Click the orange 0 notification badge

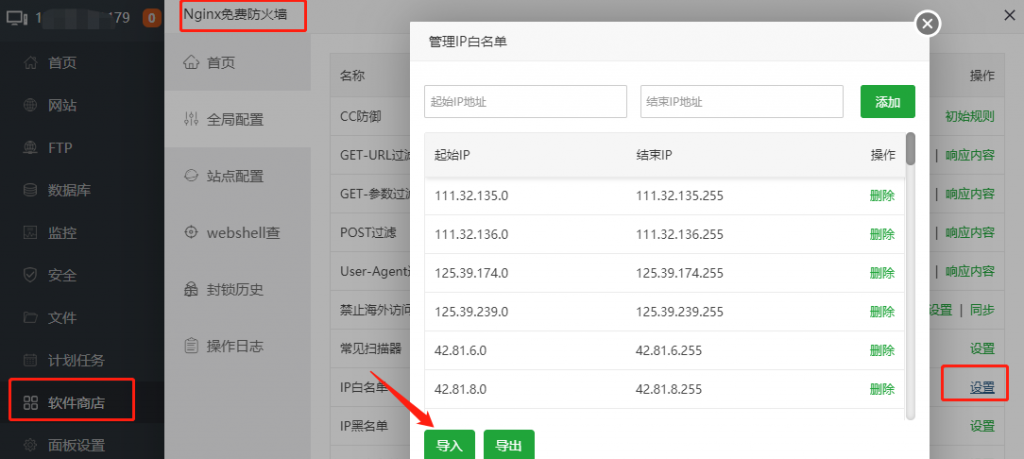152,18
